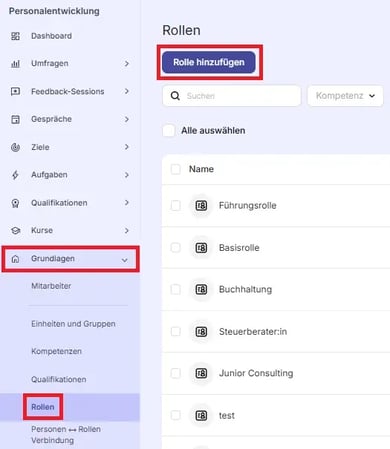Open the Kompetenz filter dropdown

345,96
